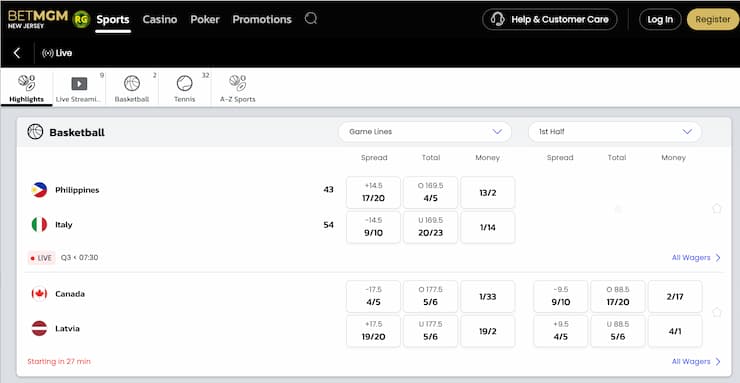Viewport: 740px width, 383px height.
Task: Favorite the Philippines vs Italy game star
Action: click(x=717, y=208)
